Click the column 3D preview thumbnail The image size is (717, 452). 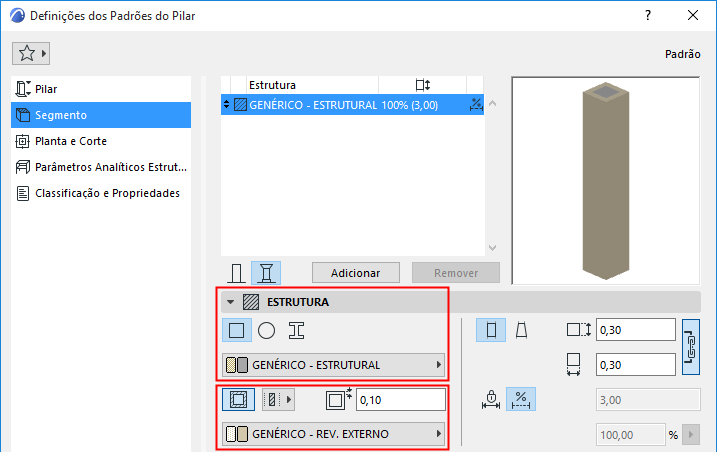pos(606,181)
